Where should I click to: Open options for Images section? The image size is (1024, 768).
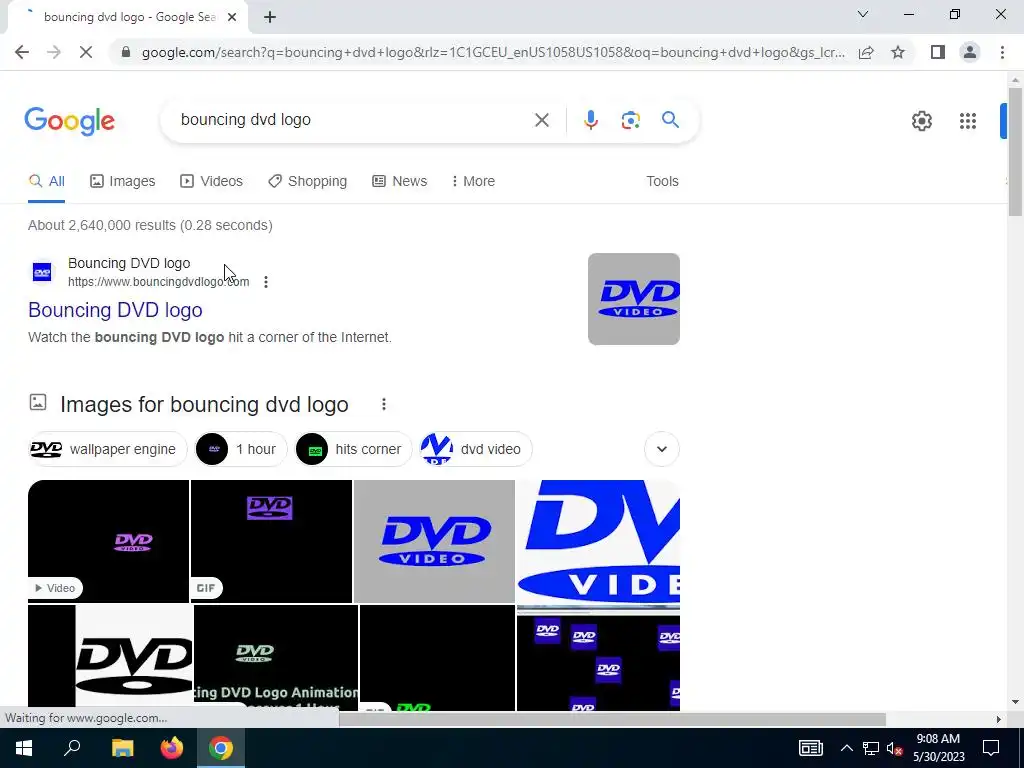coord(384,405)
